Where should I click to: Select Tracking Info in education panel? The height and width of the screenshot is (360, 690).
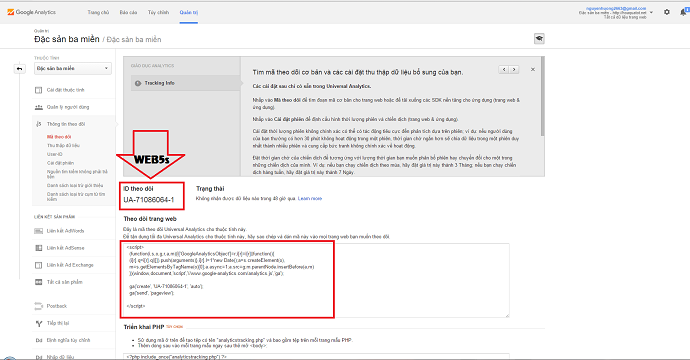(186, 83)
